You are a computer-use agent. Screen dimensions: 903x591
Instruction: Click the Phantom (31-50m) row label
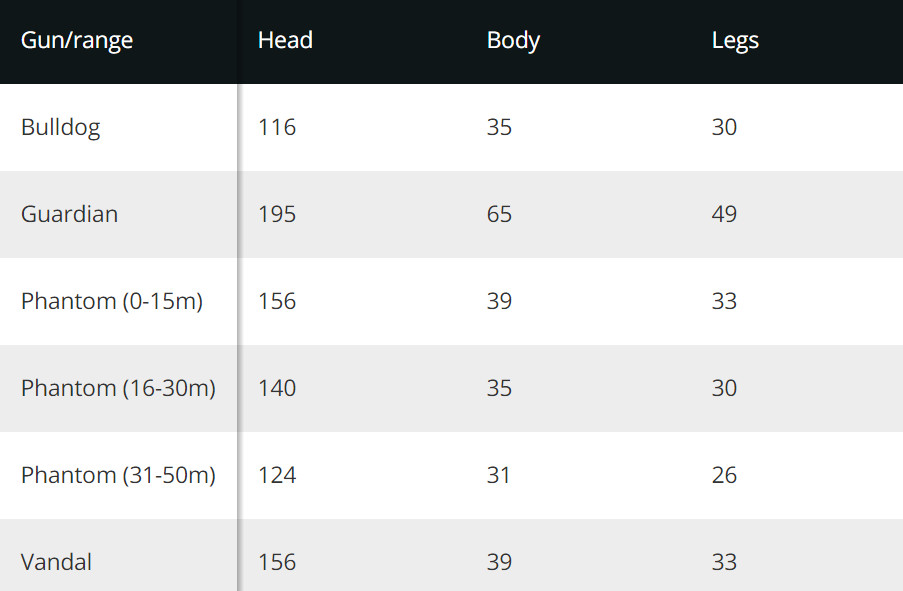point(118,475)
